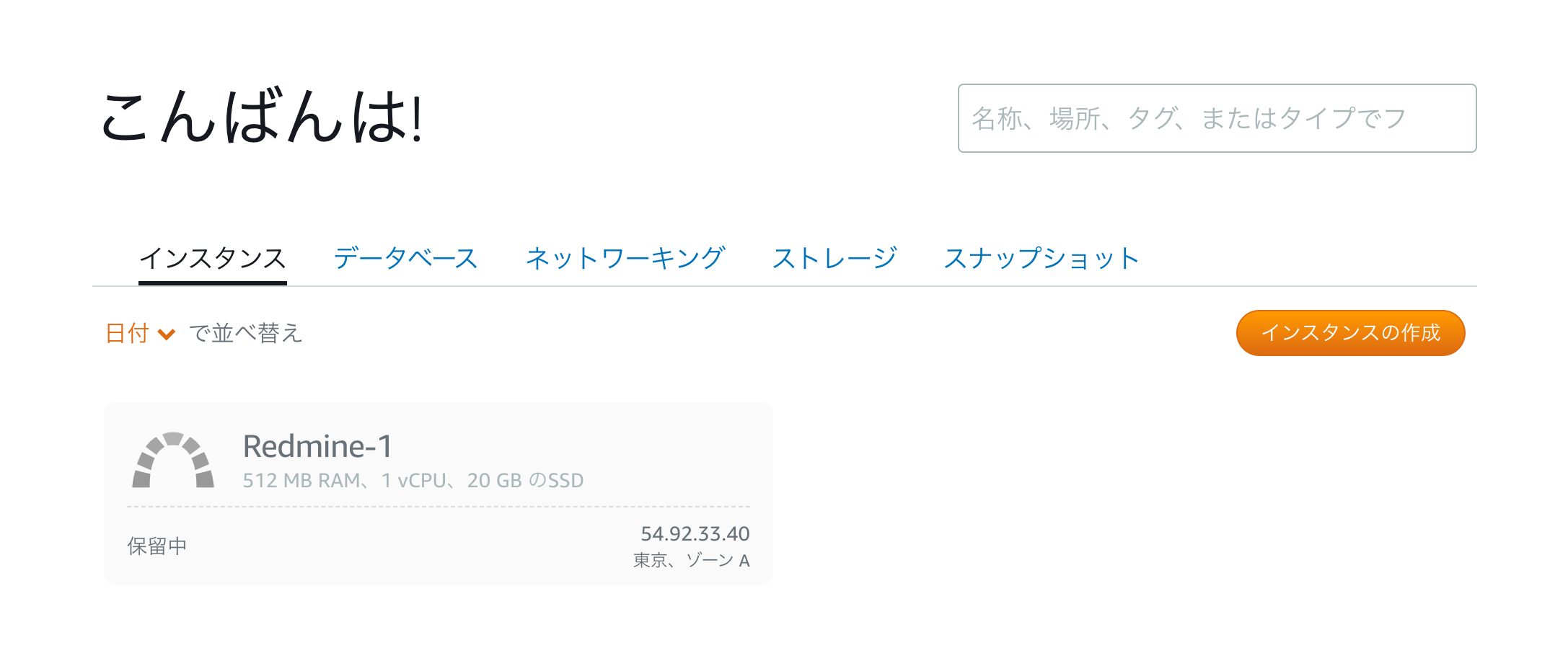The width and height of the screenshot is (1568, 666).
Task: Click the で並べ替え sort label
Action: click(x=245, y=333)
